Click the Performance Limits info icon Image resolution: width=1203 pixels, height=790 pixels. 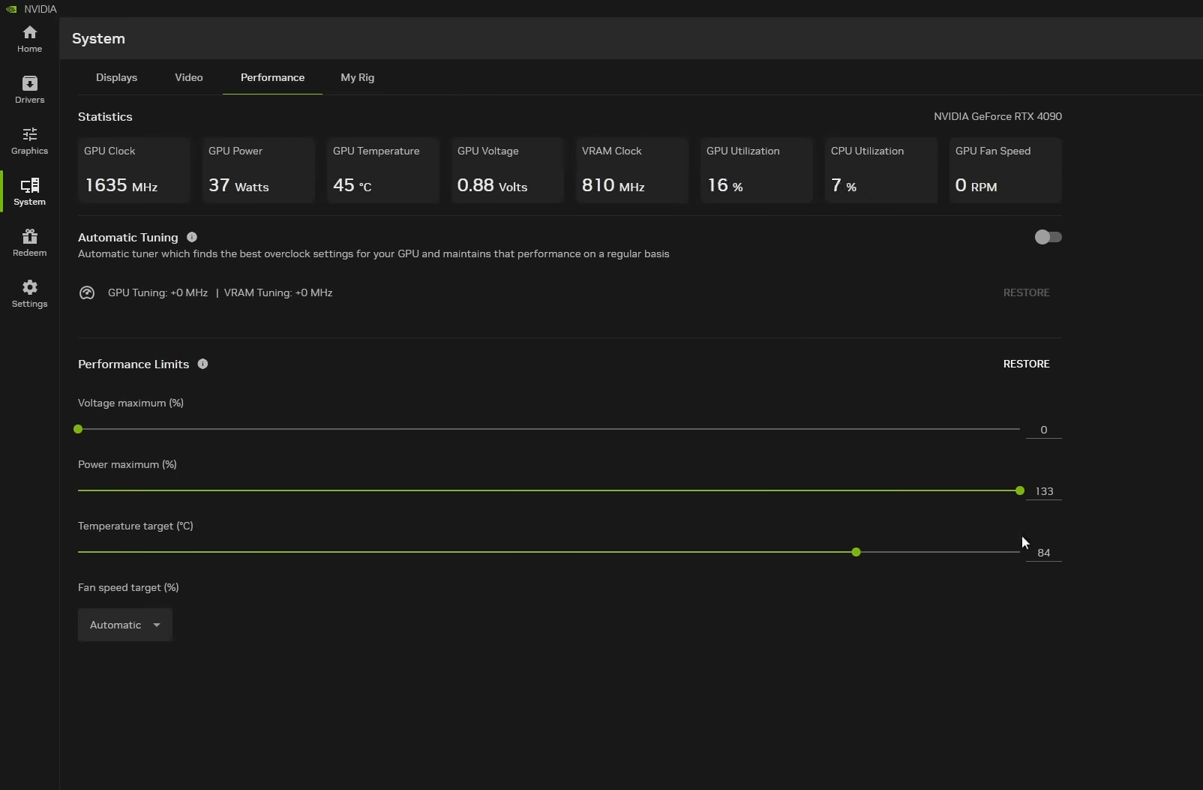coord(203,364)
